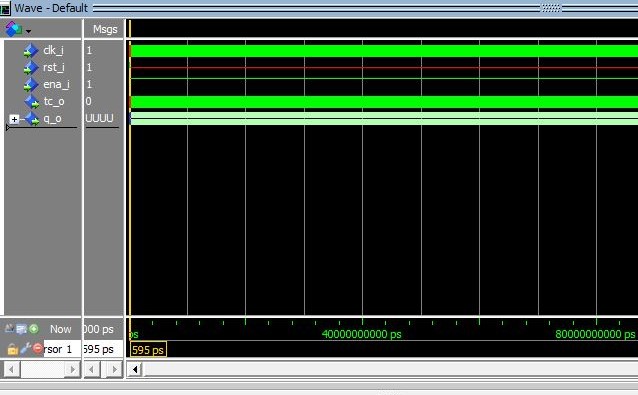Click the Wave window icon in the title bar
Image resolution: width=638 pixels, height=395 pixels.
coord(5,9)
